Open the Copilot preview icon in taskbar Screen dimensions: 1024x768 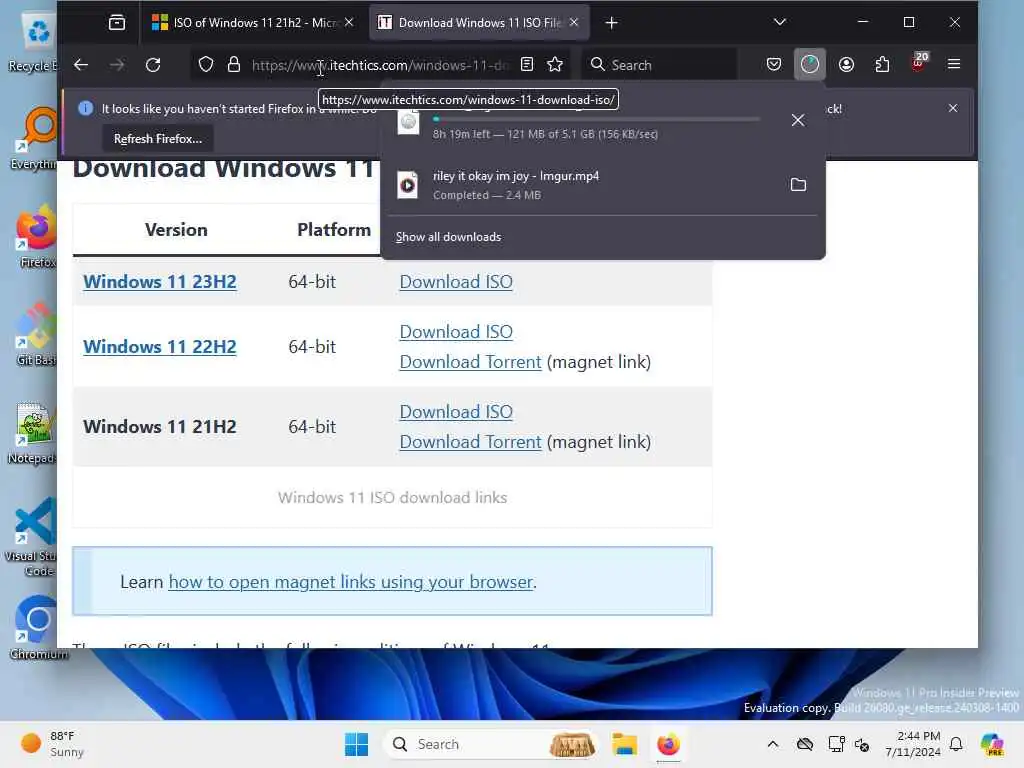(992, 744)
